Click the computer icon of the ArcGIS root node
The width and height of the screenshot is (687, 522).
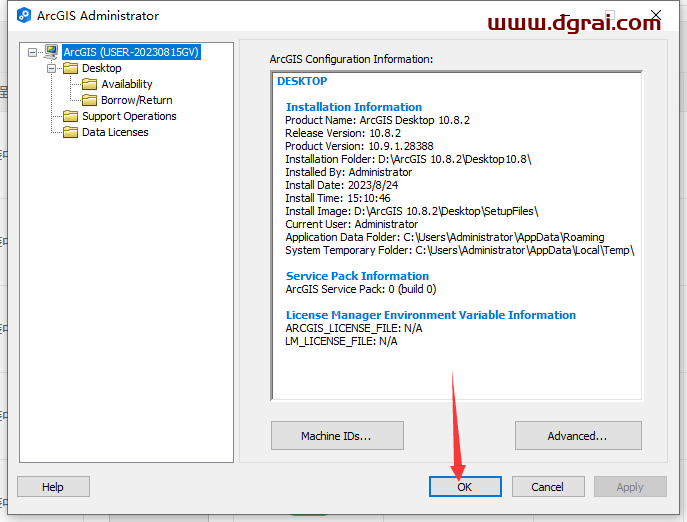(51, 52)
